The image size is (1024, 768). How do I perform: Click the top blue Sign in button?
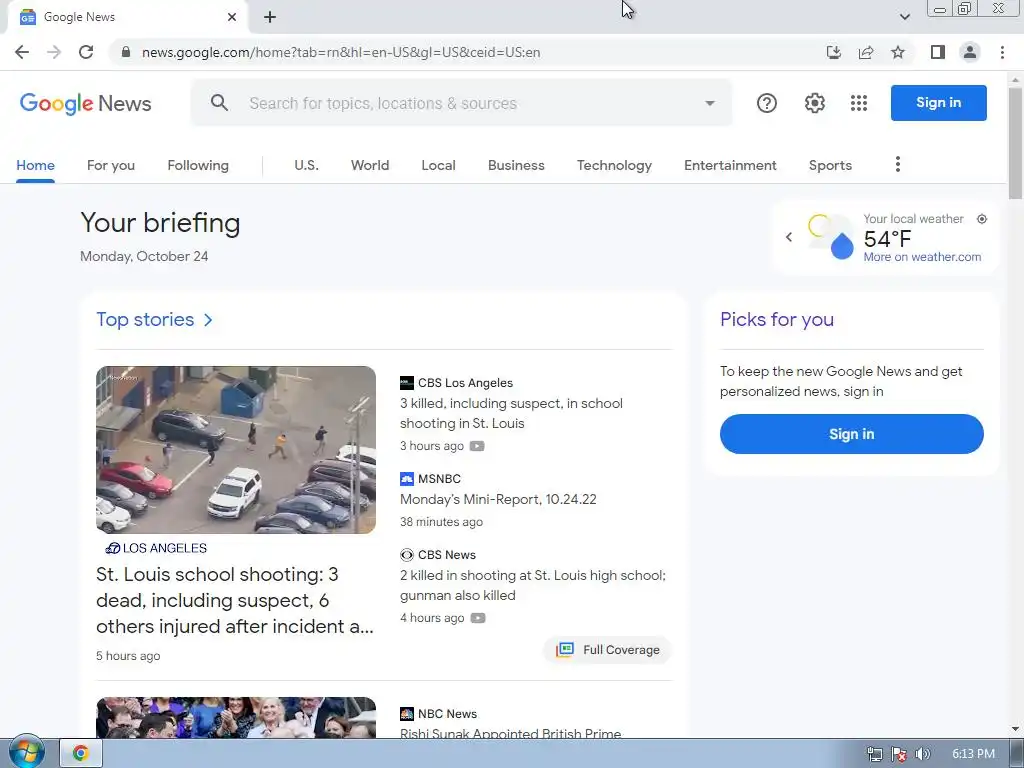(x=938, y=103)
